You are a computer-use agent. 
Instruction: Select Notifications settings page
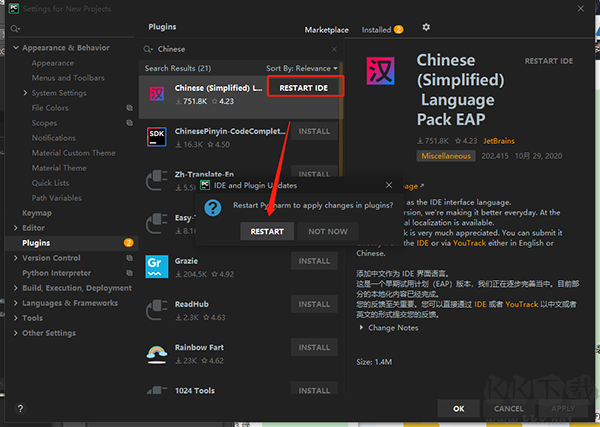click(54, 138)
